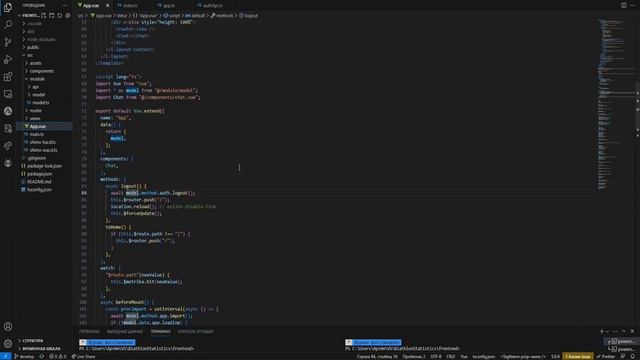Click New Folder icon in explorer header
The width and height of the screenshot is (640, 360).
pyautogui.click(x=52, y=16)
